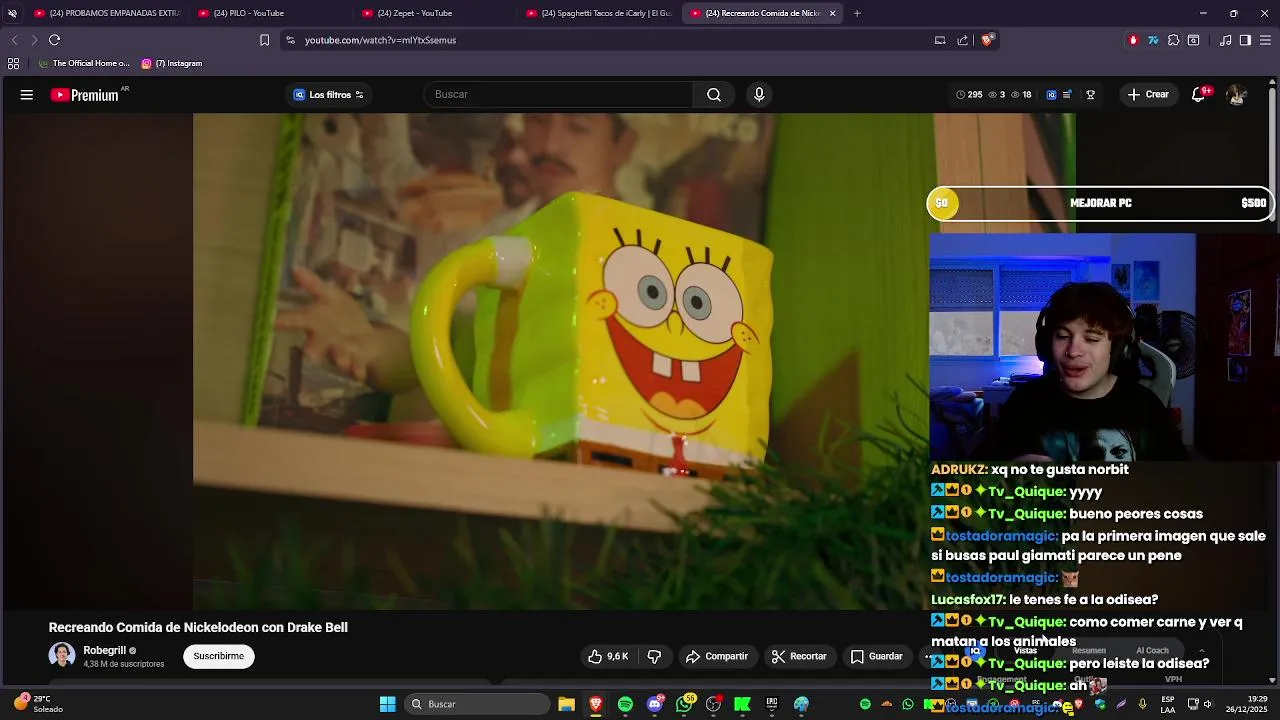
Task: Open the YouTube account avatar menu
Action: click(1237, 95)
